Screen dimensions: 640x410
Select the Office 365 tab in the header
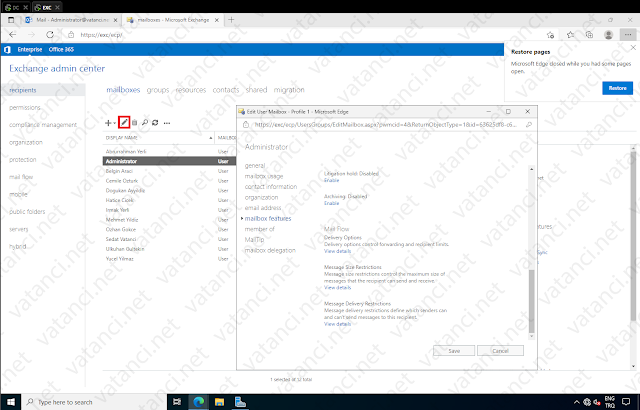pyautogui.click(x=61, y=49)
